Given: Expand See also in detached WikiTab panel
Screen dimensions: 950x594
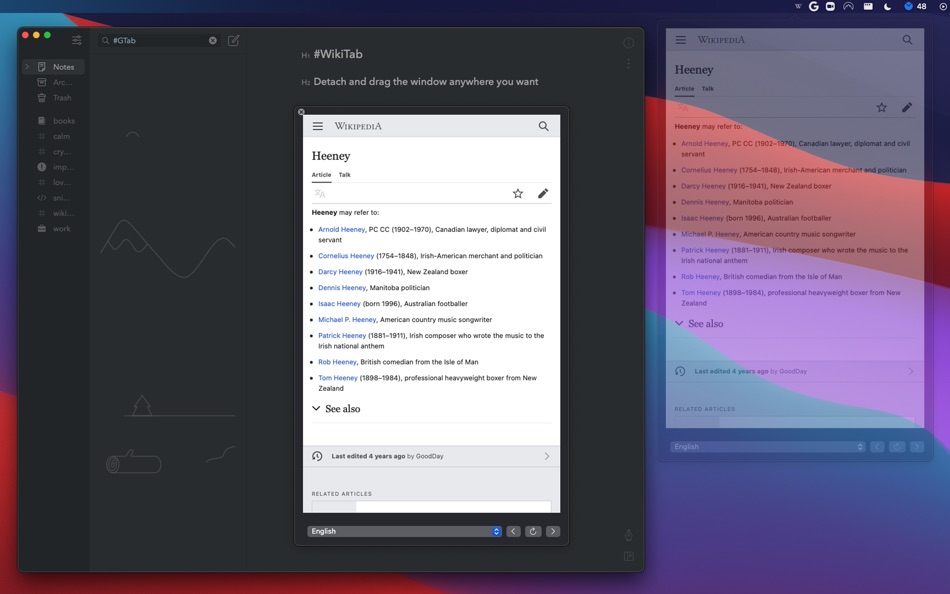Looking at the screenshot, I should click(699, 323).
